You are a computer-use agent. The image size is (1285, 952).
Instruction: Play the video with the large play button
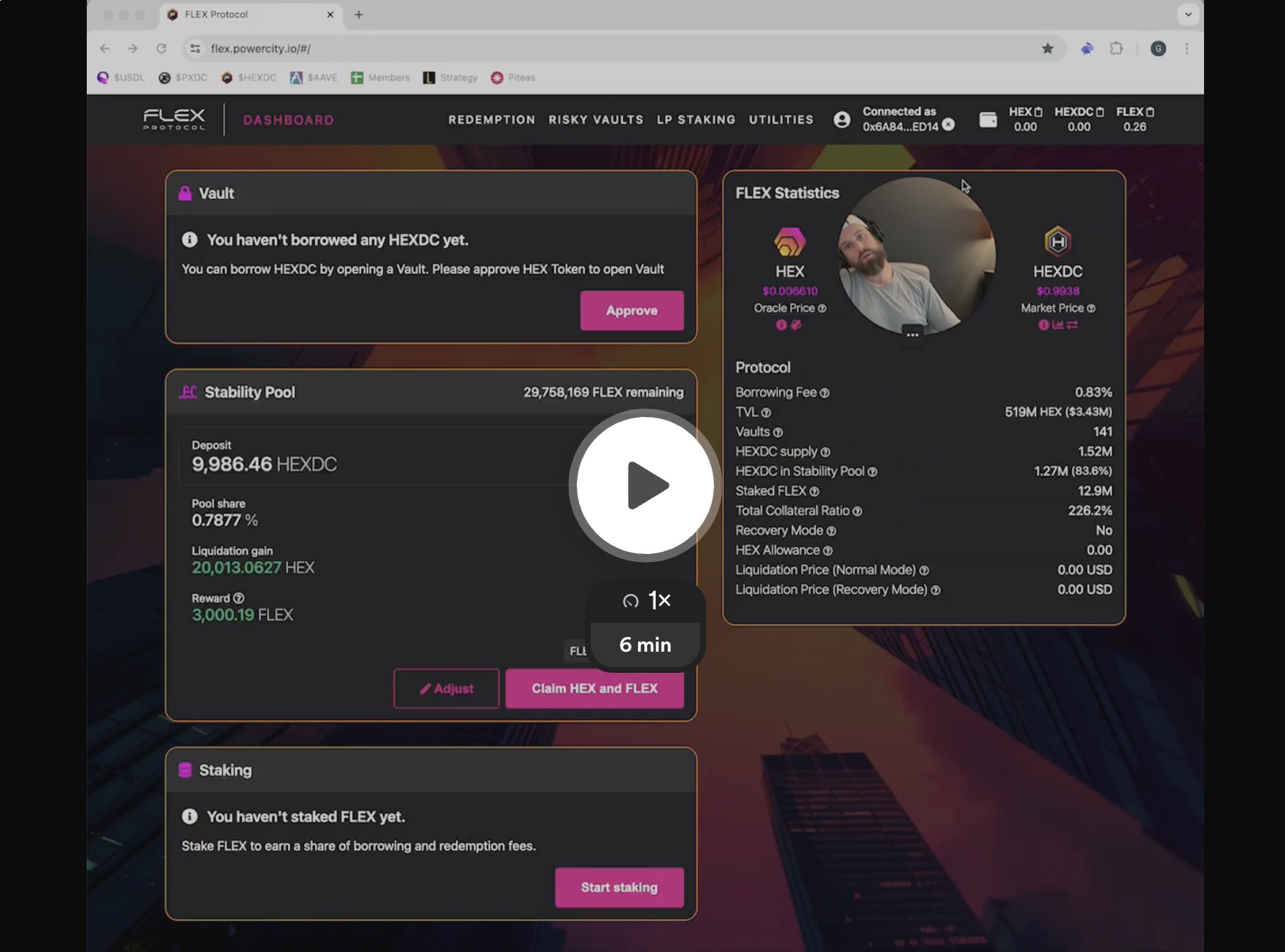pyautogui.click(x=645, y=485)
